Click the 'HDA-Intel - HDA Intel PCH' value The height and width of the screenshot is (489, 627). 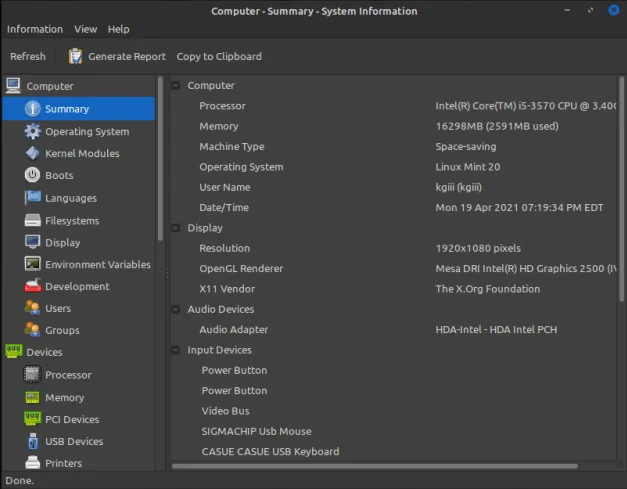click(x=496, y=329)
